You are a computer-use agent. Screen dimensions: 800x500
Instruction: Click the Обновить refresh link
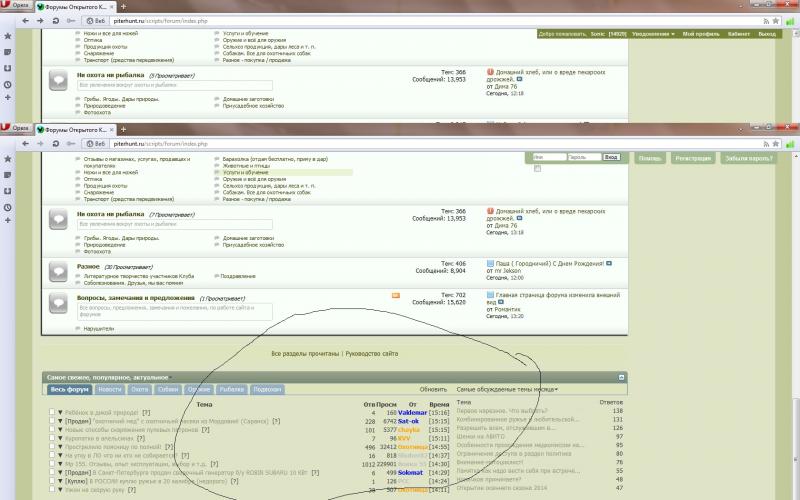pyautogui.click(x=433, y=389)
